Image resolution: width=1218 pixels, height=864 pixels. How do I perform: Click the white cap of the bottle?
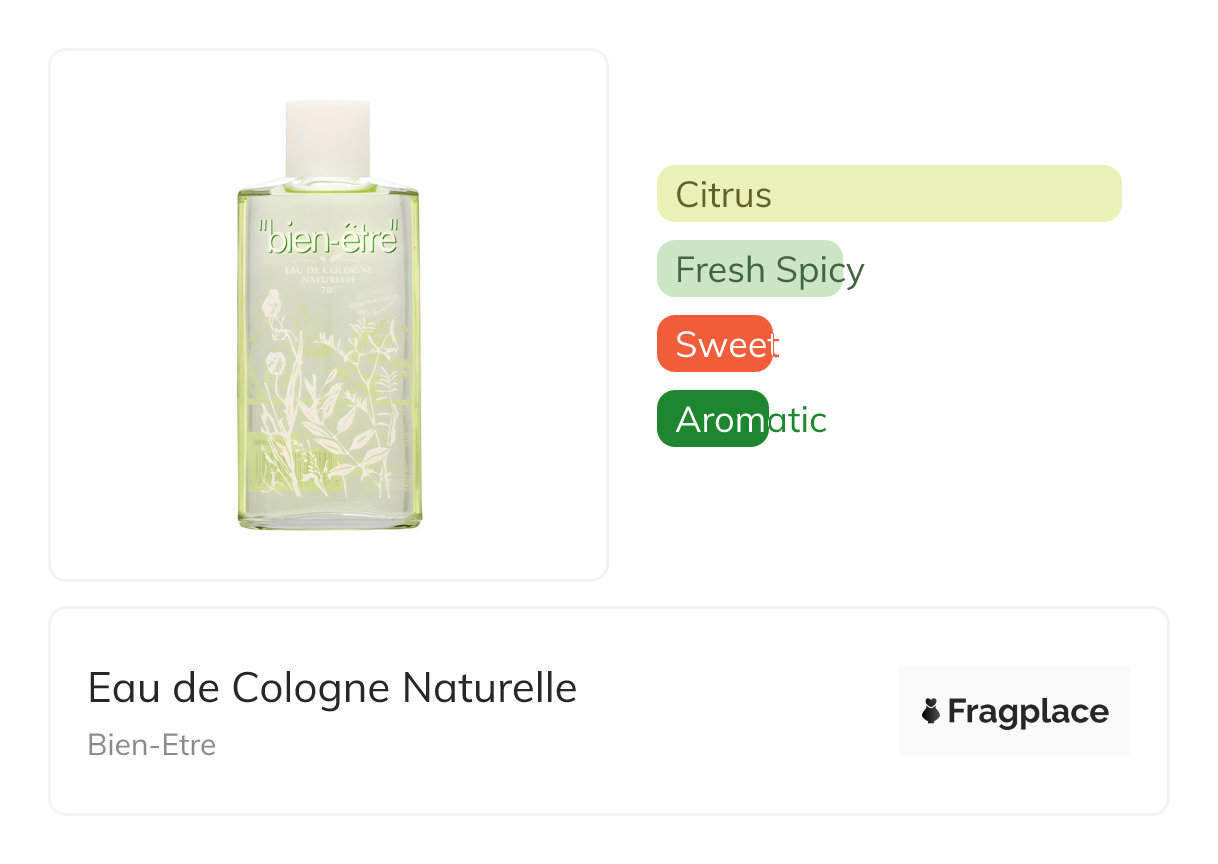328,138
